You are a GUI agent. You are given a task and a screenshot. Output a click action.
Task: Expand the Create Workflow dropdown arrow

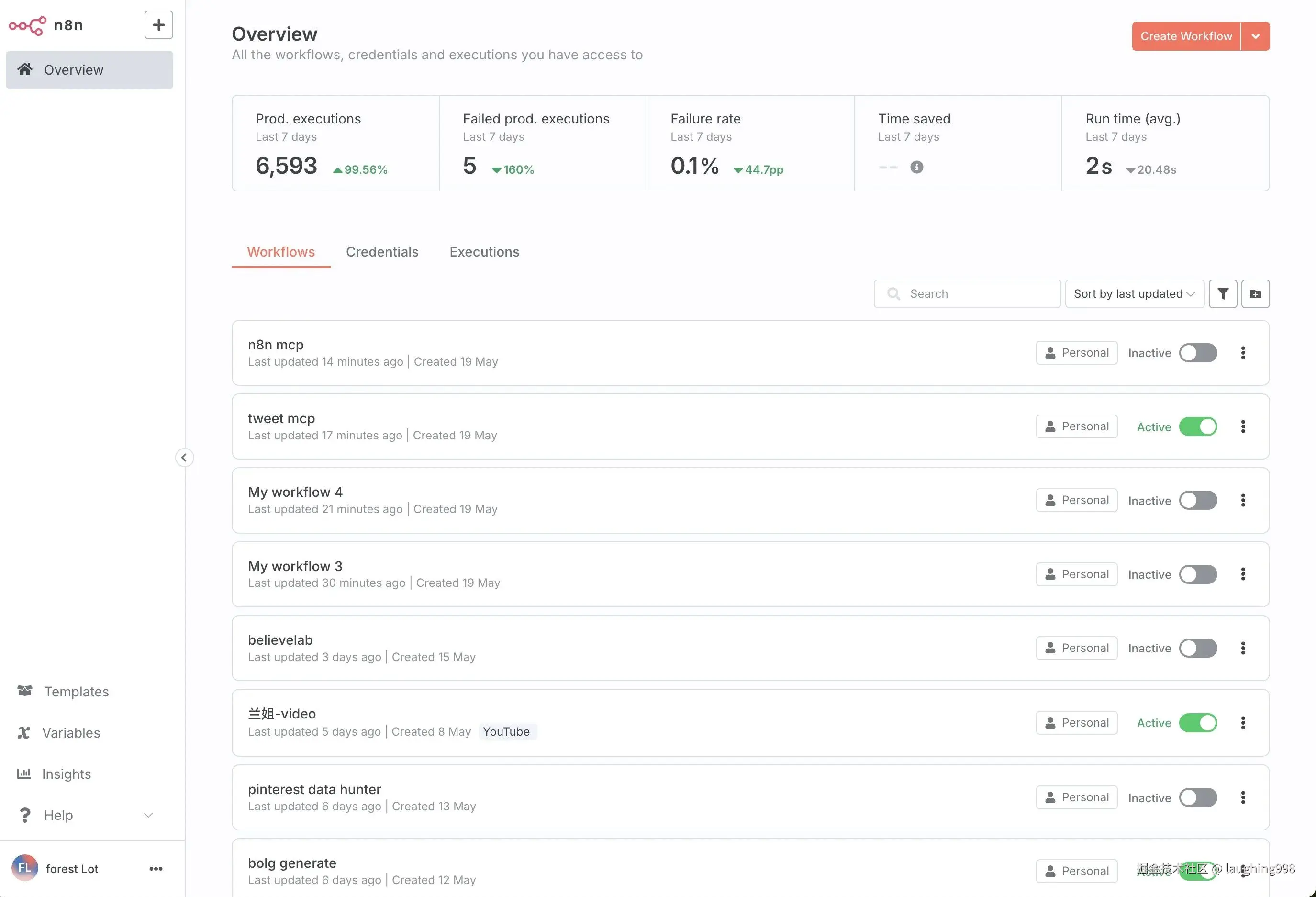[x=1255, y=36]
